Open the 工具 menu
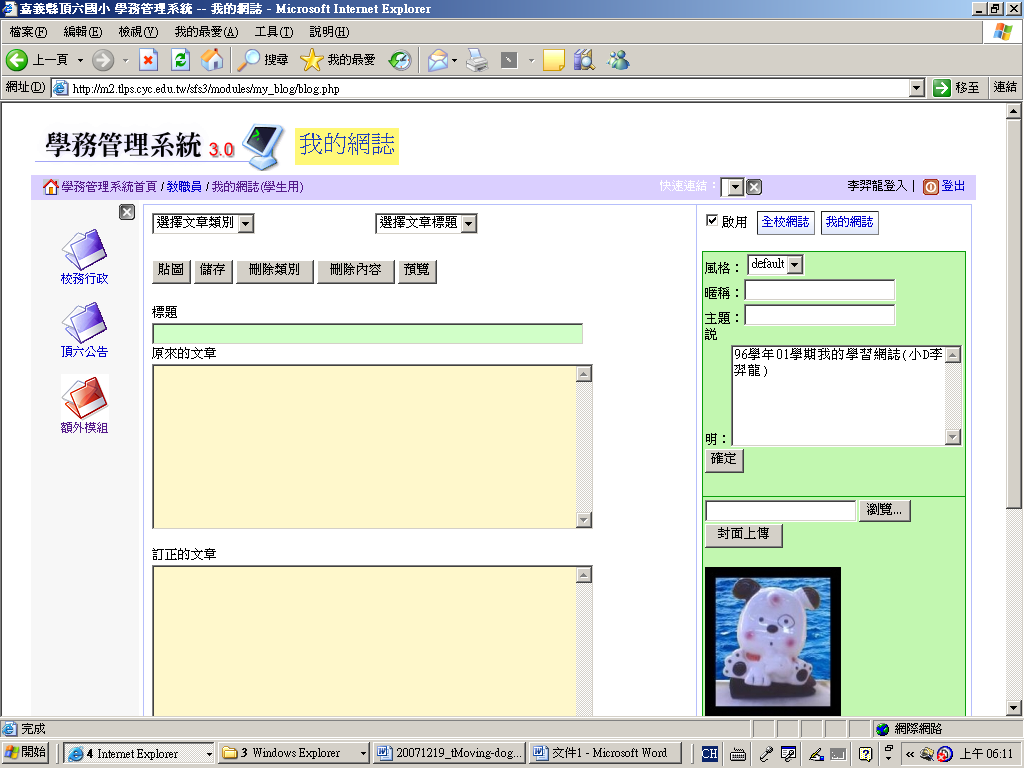This screenshot has height=768, width=1024. click(273, 32)
